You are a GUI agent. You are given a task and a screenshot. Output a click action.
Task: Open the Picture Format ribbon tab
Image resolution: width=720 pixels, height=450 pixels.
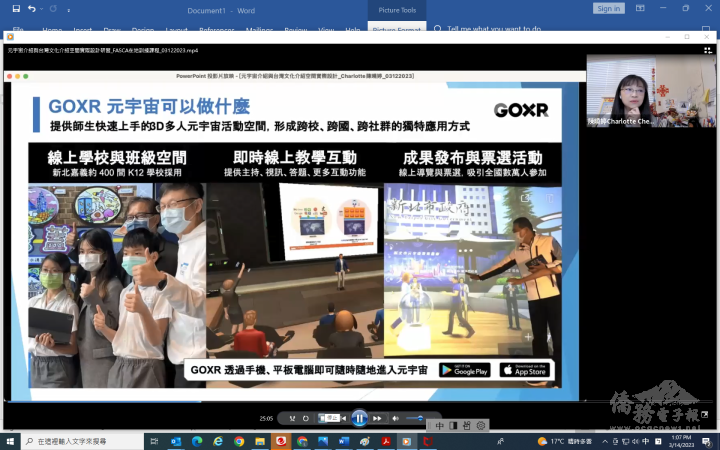[x=396, y=30]
